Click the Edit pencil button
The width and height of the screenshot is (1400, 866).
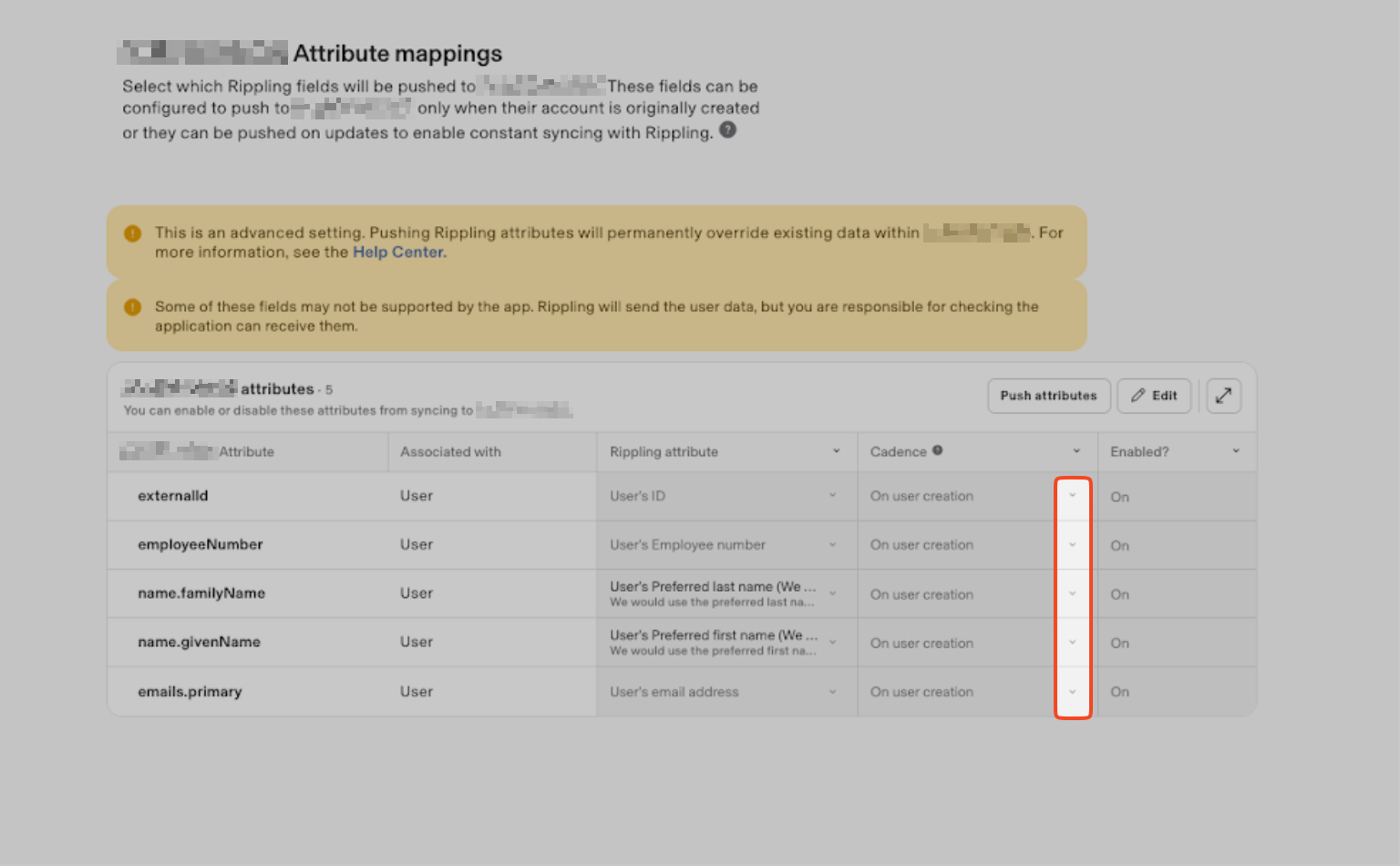[1154, 396]
